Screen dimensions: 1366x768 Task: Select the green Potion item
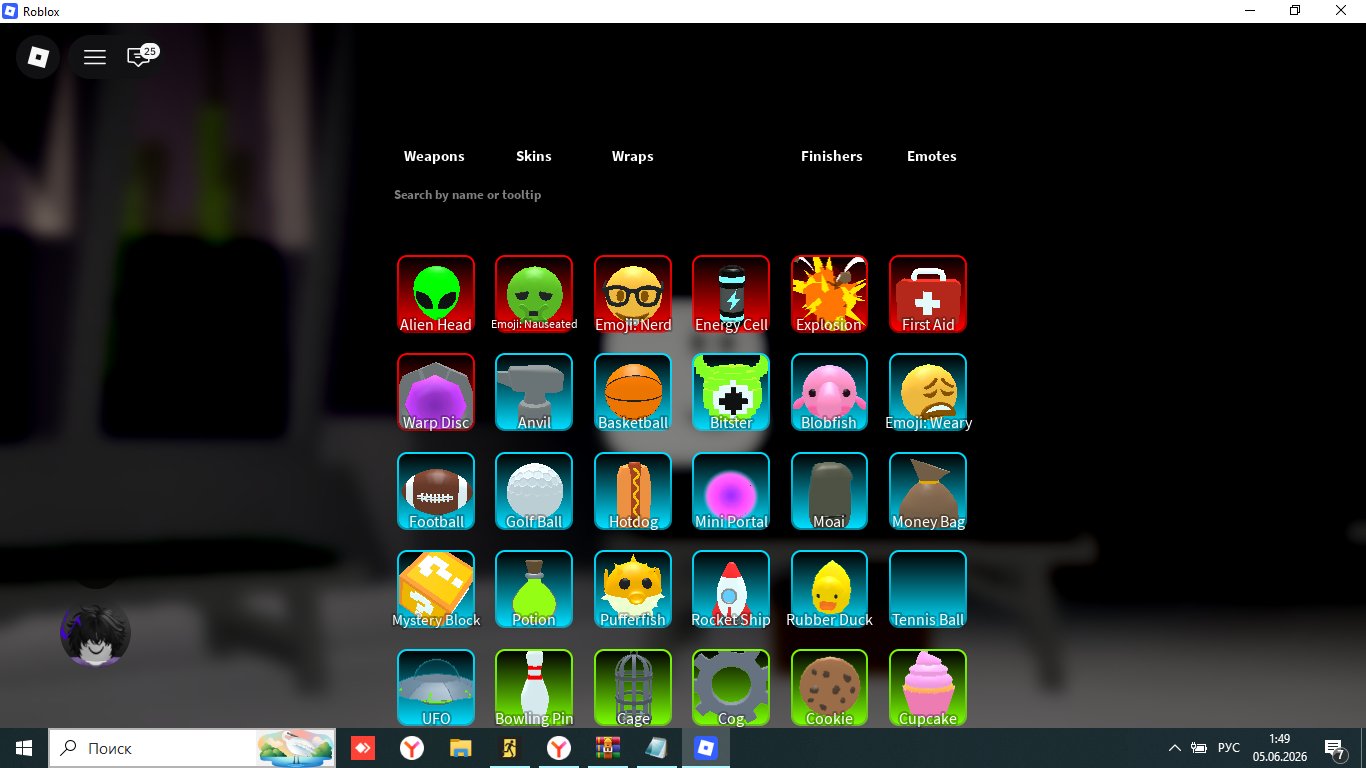coord(534,589)
